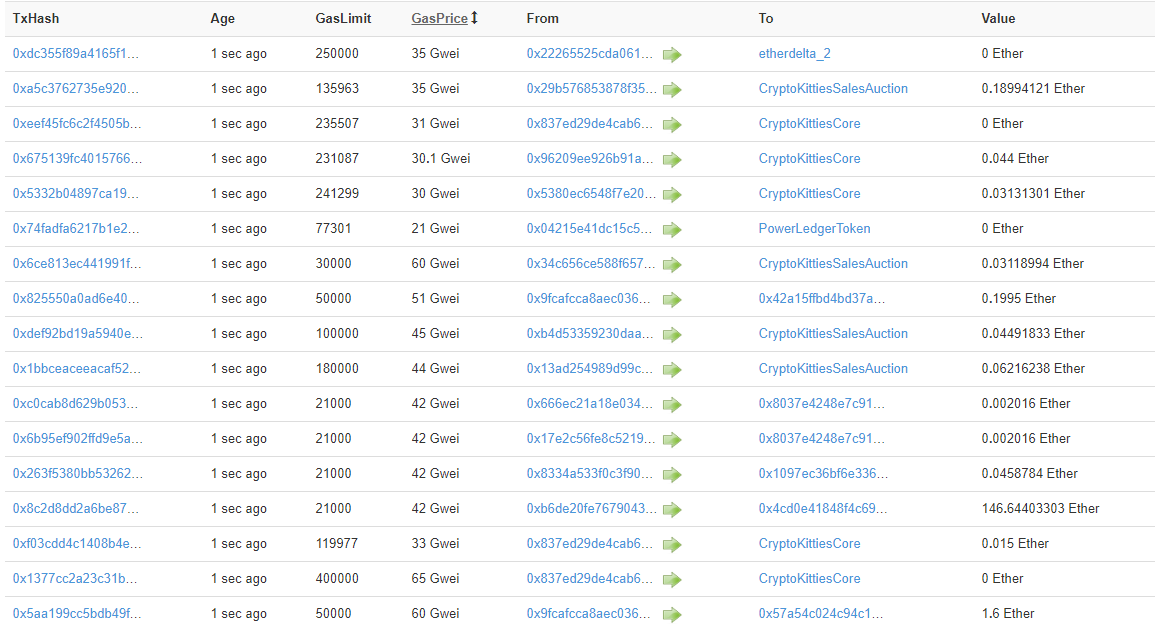Click green arrow in the 0.06216238 Ether row
Image resolution: width=1160 pixels, height=630 pixels.
tap(672, 370)
